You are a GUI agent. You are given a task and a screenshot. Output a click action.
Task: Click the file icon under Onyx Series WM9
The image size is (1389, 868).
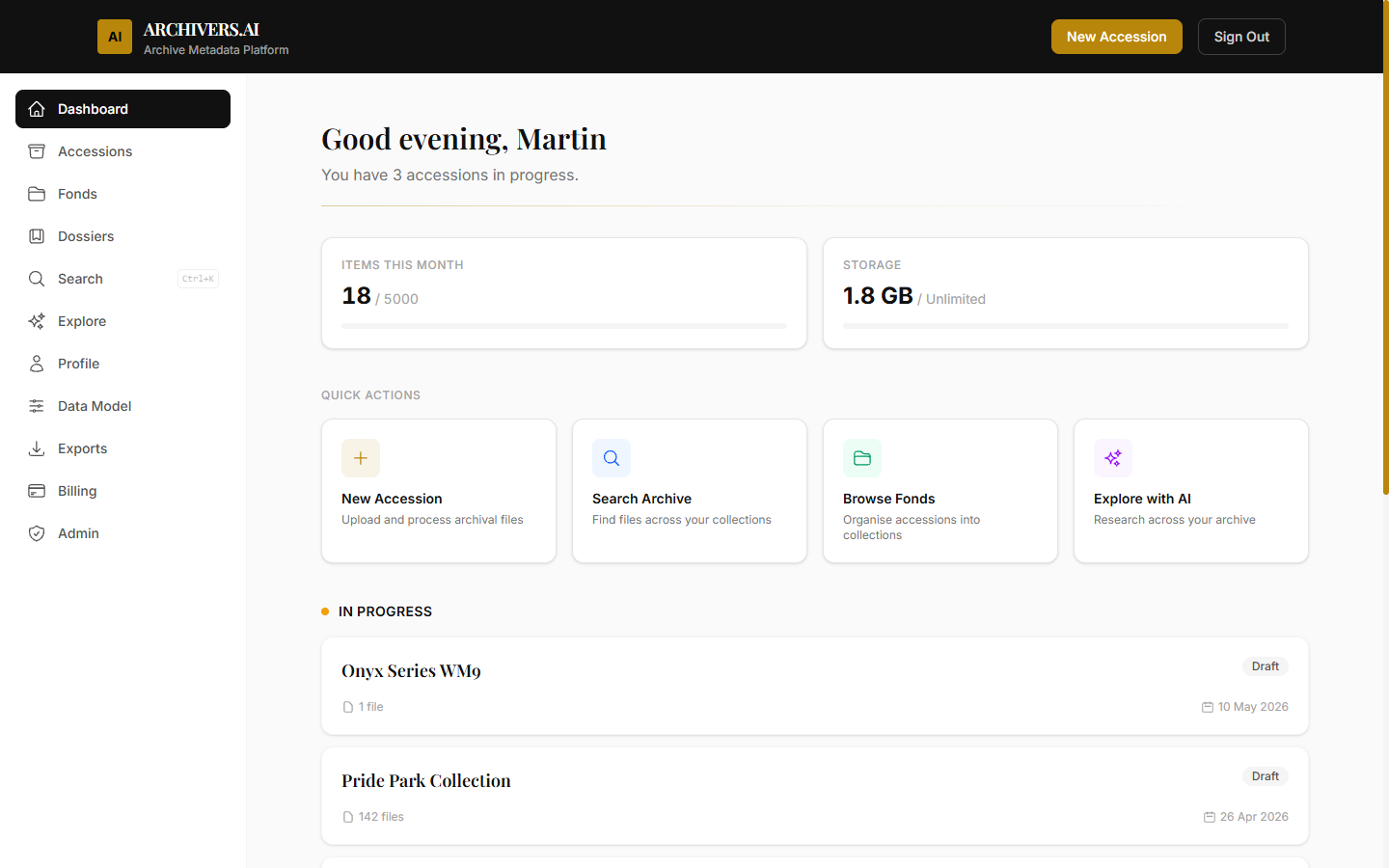click(x=348, y=707)
